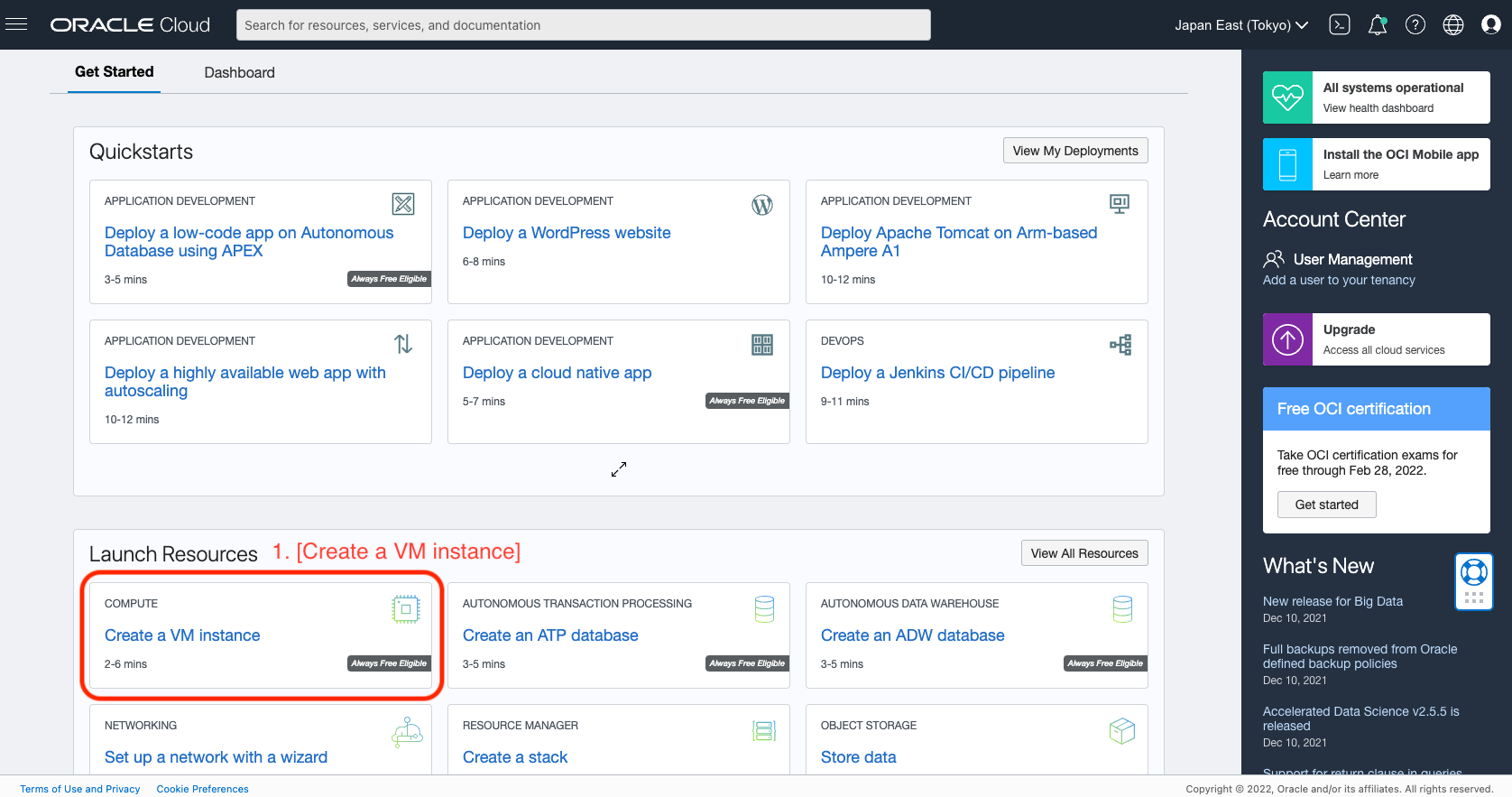Click the cloud native app grid icon
The width and height of the screenshot is (1512, 797).
(x=762, y=344)
